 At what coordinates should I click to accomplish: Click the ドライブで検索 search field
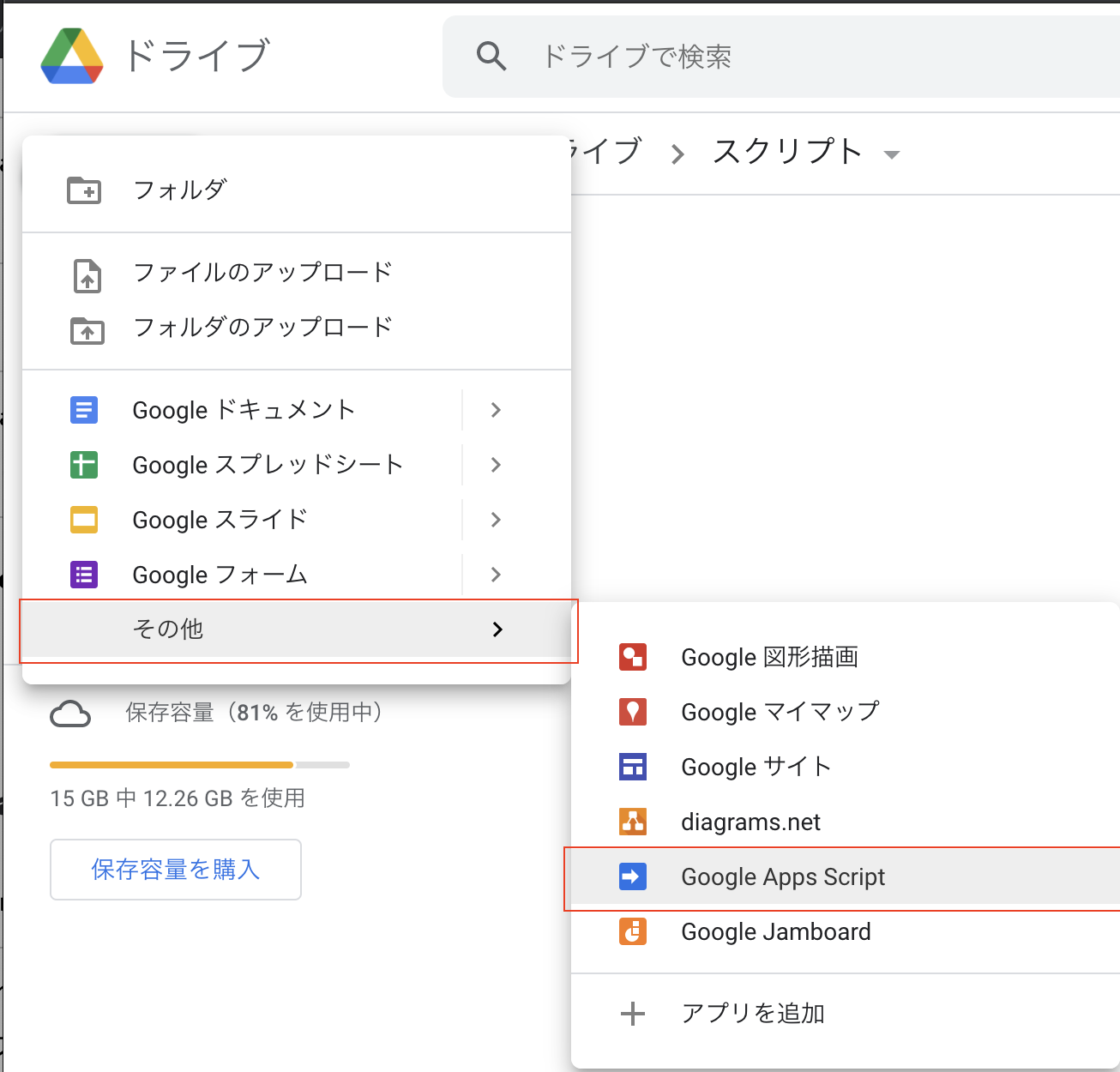pyautogui.click(x=781, y=57)
